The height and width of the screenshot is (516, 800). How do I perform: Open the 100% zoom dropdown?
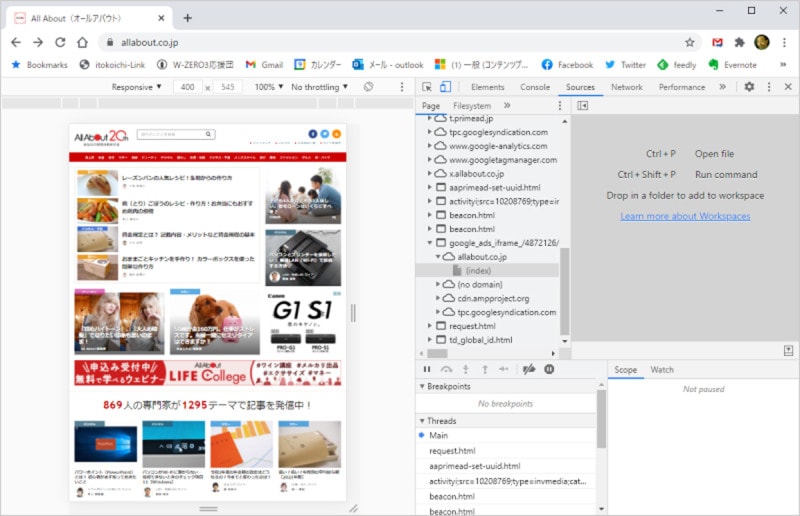pos(269,87)
